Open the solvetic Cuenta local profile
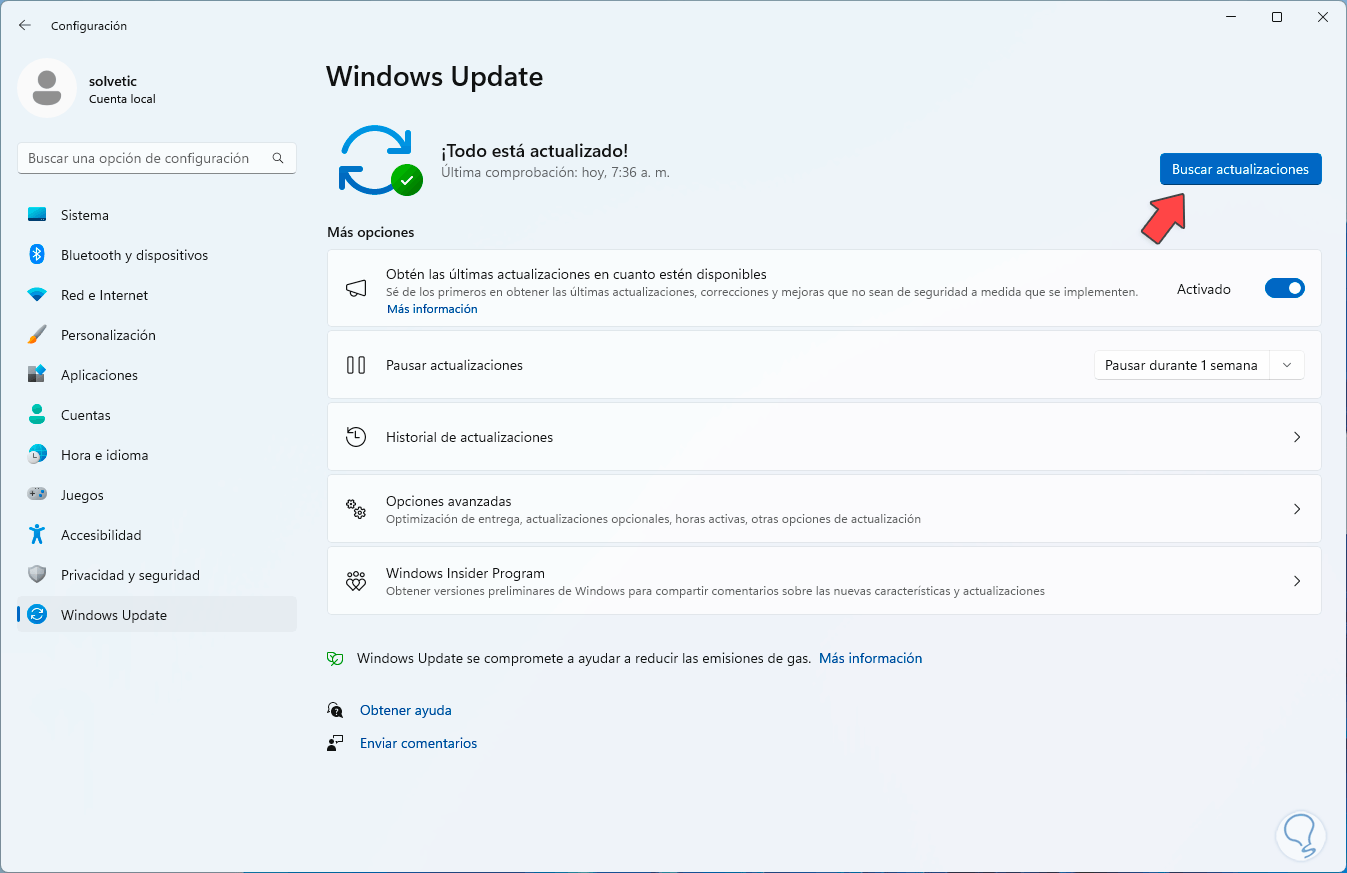Viewport: 1347px width, 873px height. (88, 88)
